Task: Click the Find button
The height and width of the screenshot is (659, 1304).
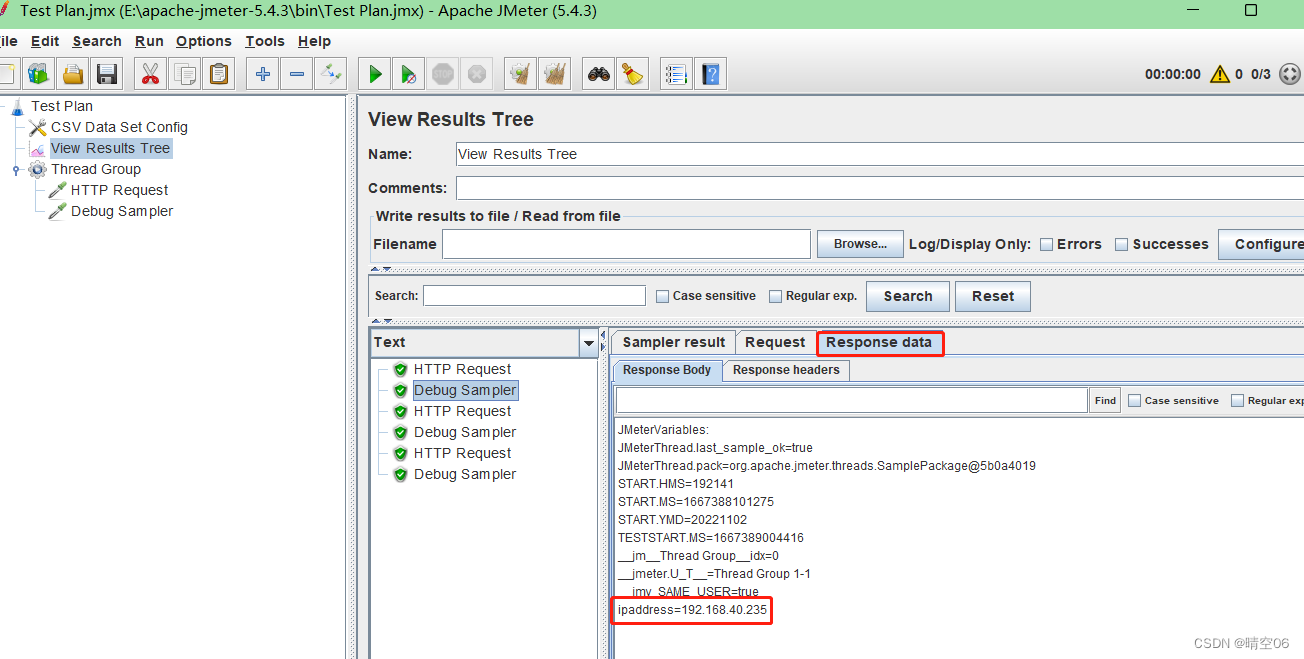Action: tap(1105, 400)
